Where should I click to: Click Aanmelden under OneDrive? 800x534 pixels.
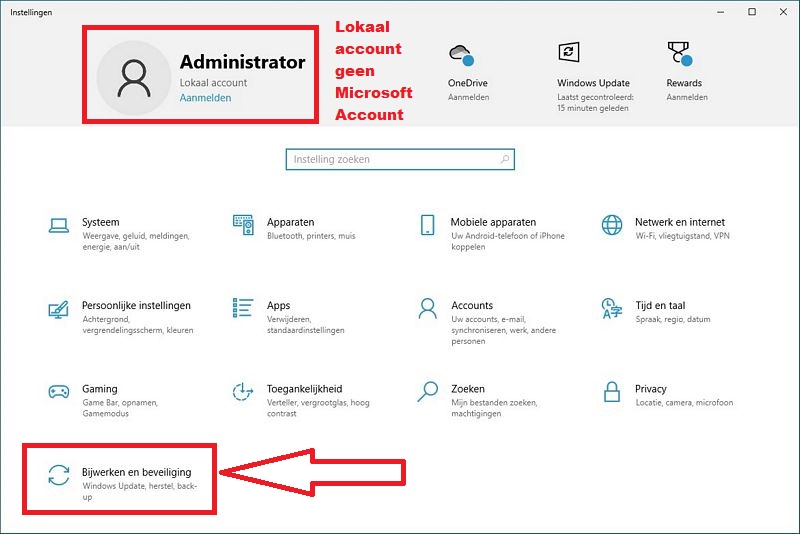click(x=467, y=97)
